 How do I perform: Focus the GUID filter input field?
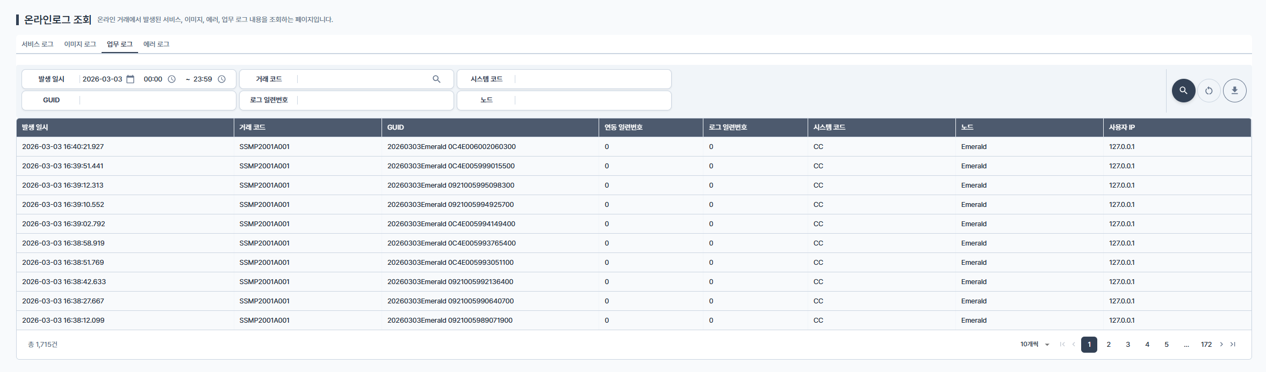point(157,100)
